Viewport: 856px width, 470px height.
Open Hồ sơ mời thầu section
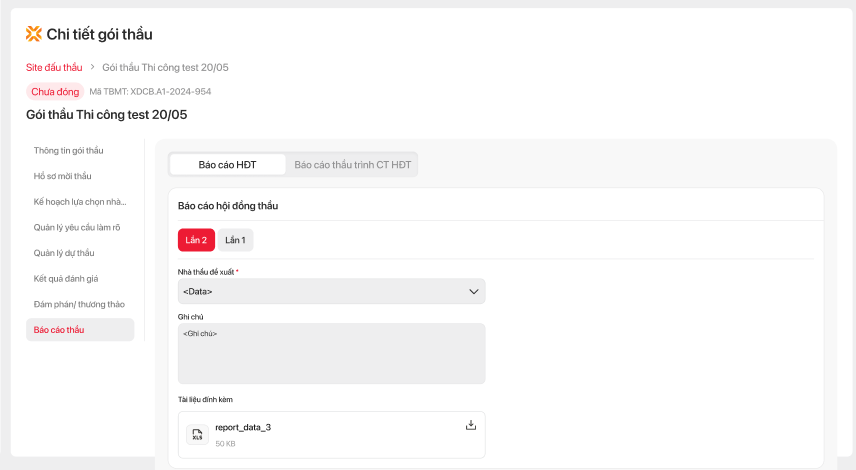(x=62, y=176)
